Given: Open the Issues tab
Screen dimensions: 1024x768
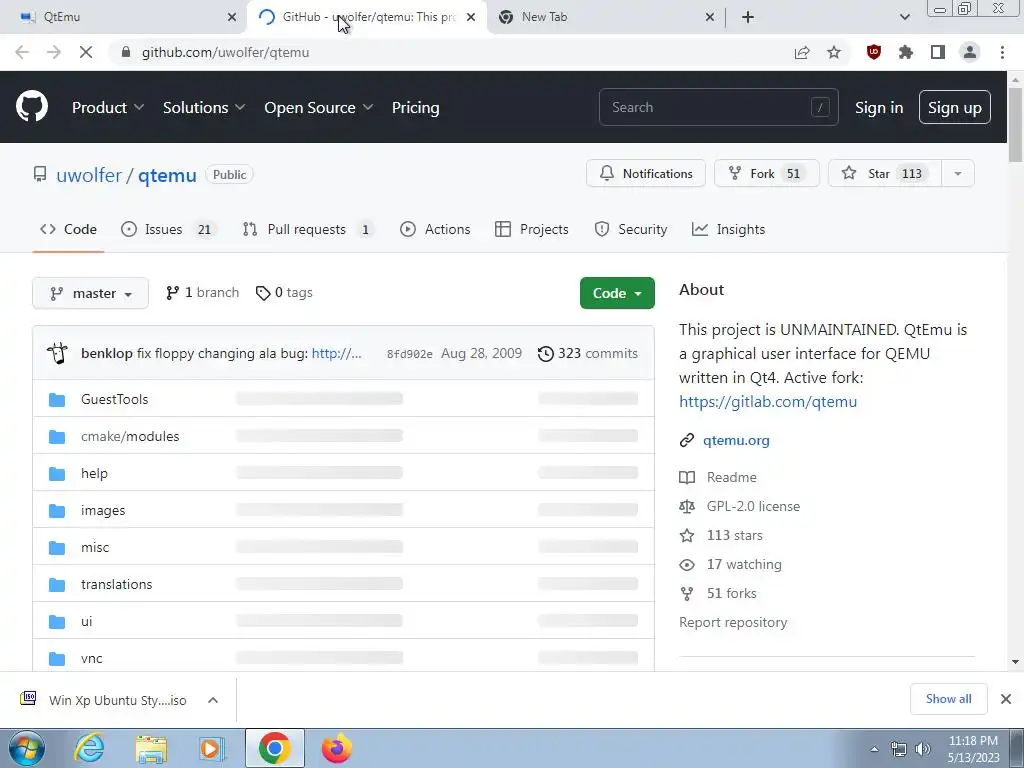Looking at the screenshot, I should tap(167, 229).
